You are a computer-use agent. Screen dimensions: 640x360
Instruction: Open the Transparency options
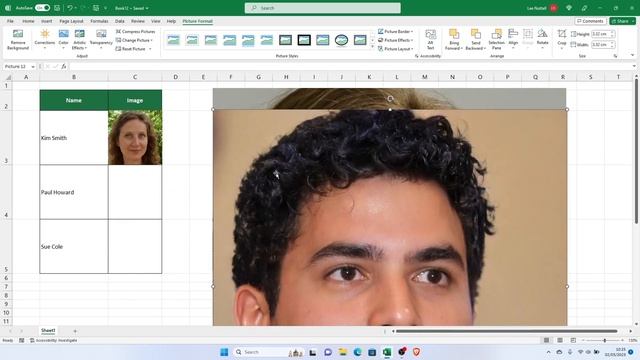pos(101,40)
